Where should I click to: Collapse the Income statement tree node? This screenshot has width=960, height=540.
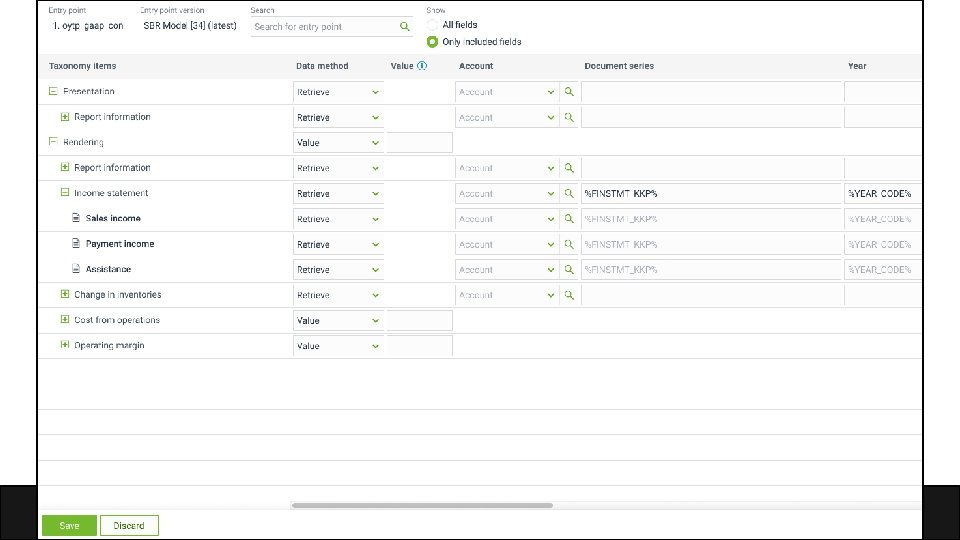click(65, 193)
